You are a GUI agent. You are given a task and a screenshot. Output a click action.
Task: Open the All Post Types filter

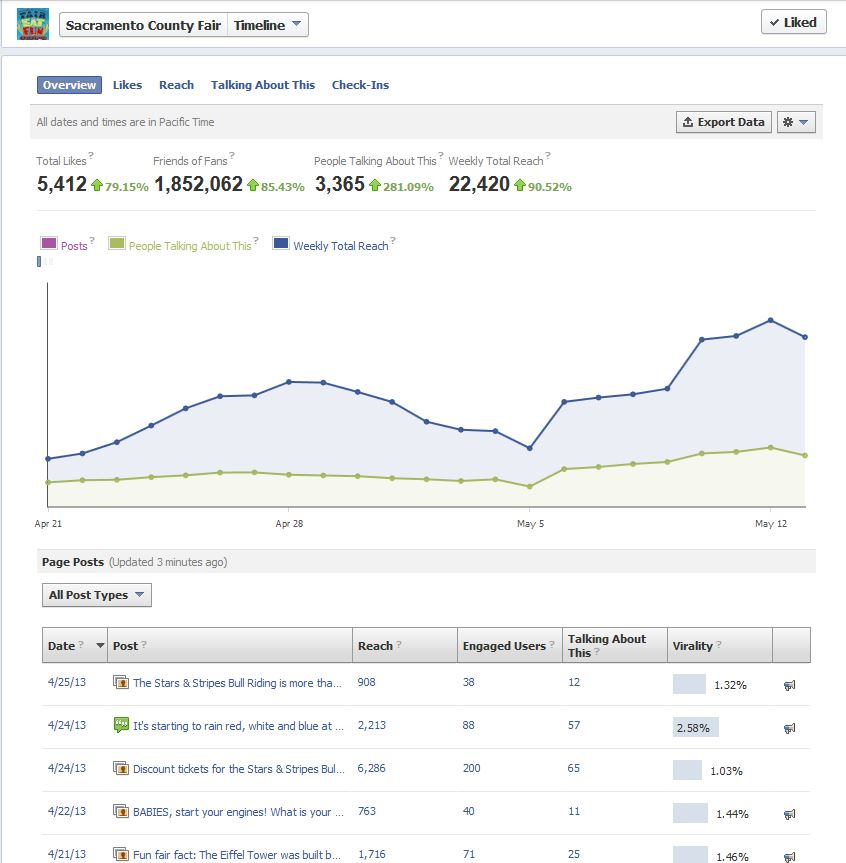coord(96,595)
